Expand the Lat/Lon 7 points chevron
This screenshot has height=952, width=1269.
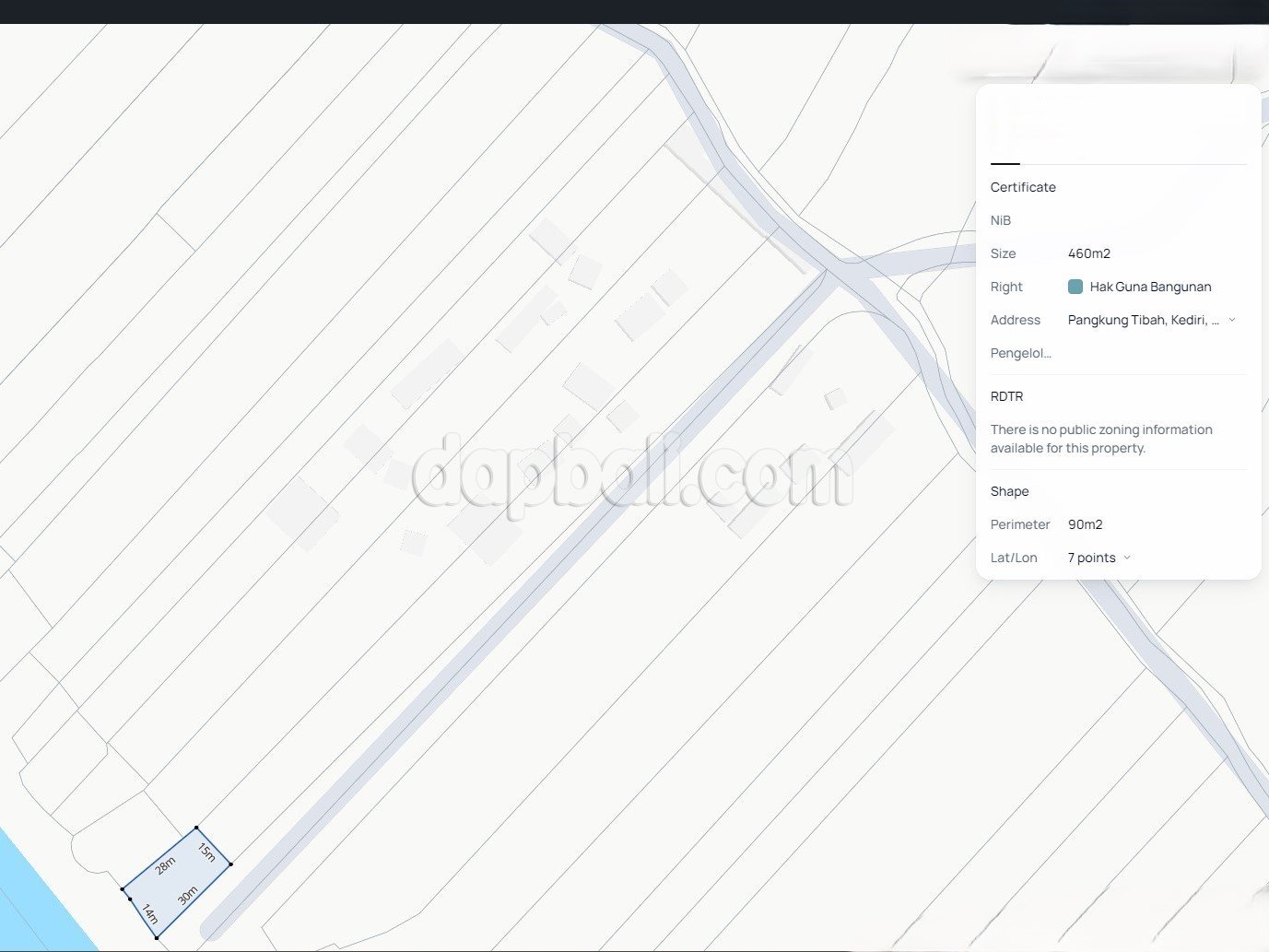(1127, 558)
